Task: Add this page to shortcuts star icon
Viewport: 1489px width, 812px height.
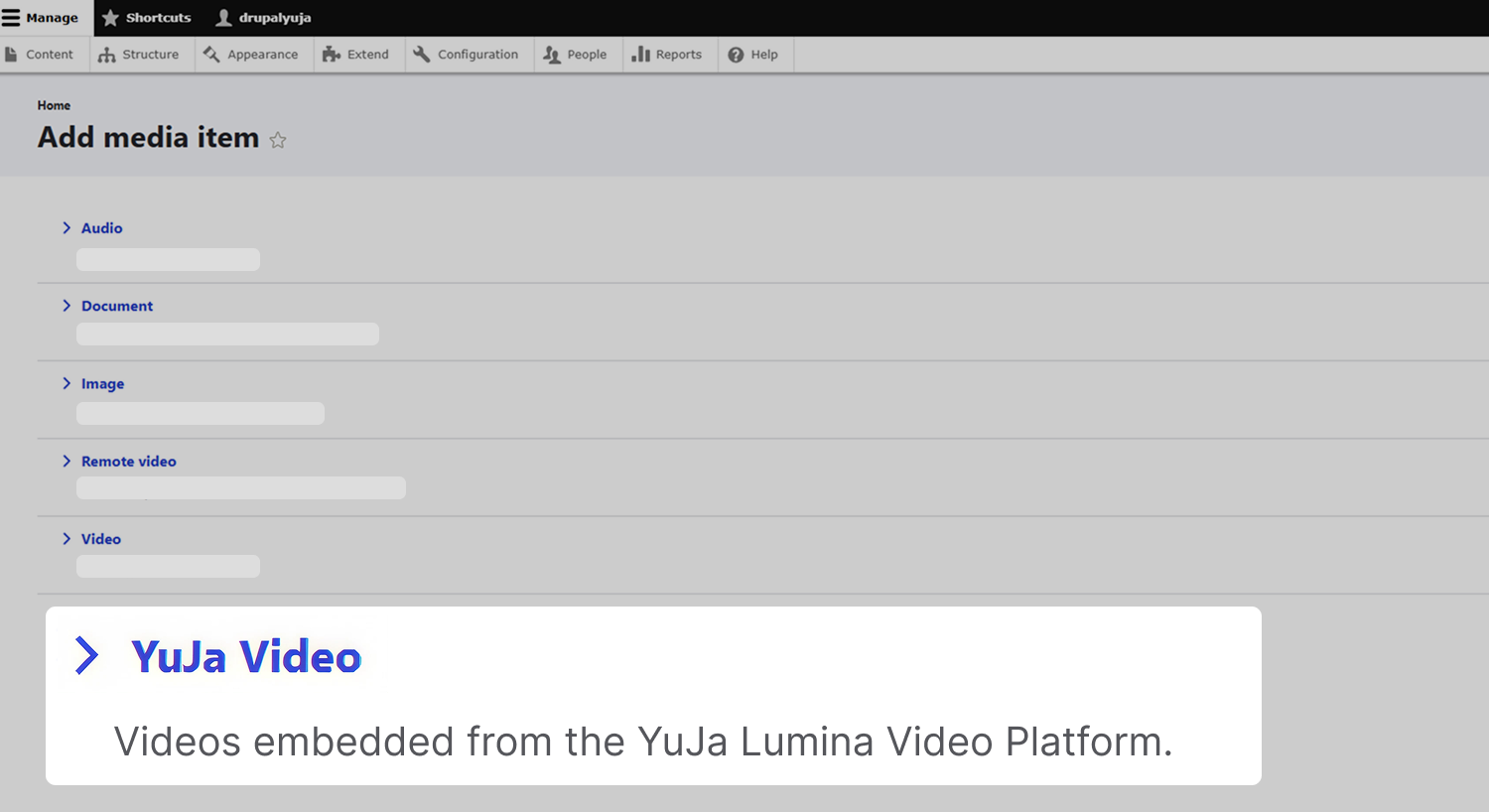Action: (278, 140)
